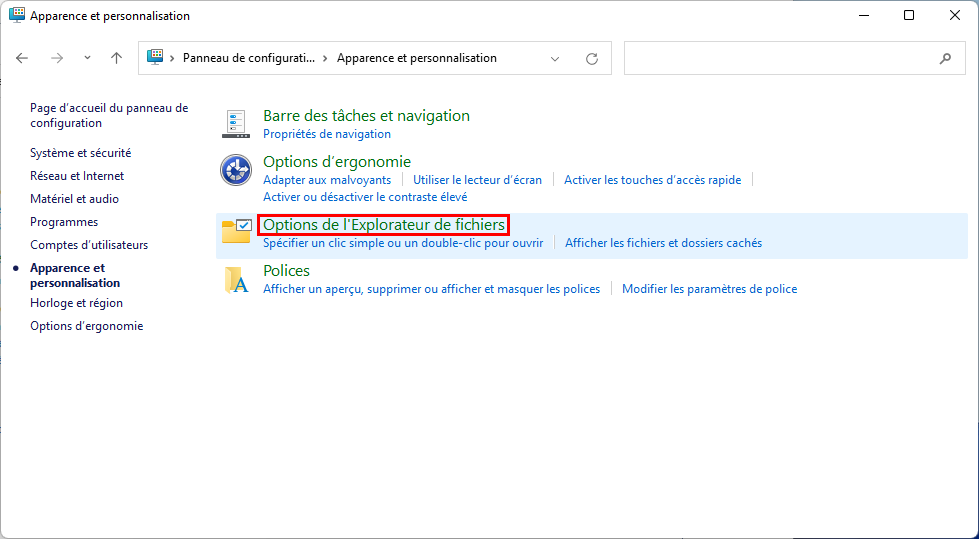Click the Forward navigation arrow

click(x=57, y=58)
